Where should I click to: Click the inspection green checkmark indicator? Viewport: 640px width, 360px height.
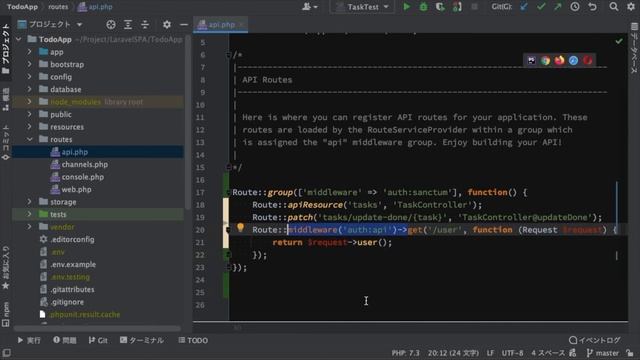click(619, 41)
